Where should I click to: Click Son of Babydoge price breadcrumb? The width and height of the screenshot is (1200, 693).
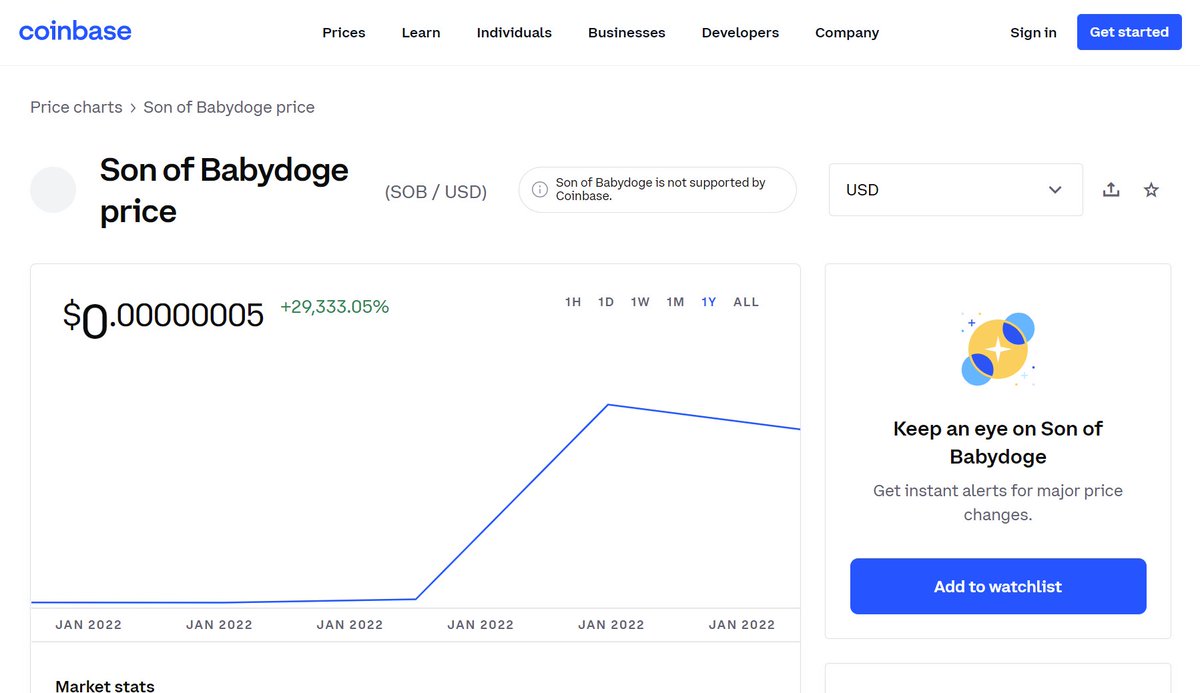point(229,107)
